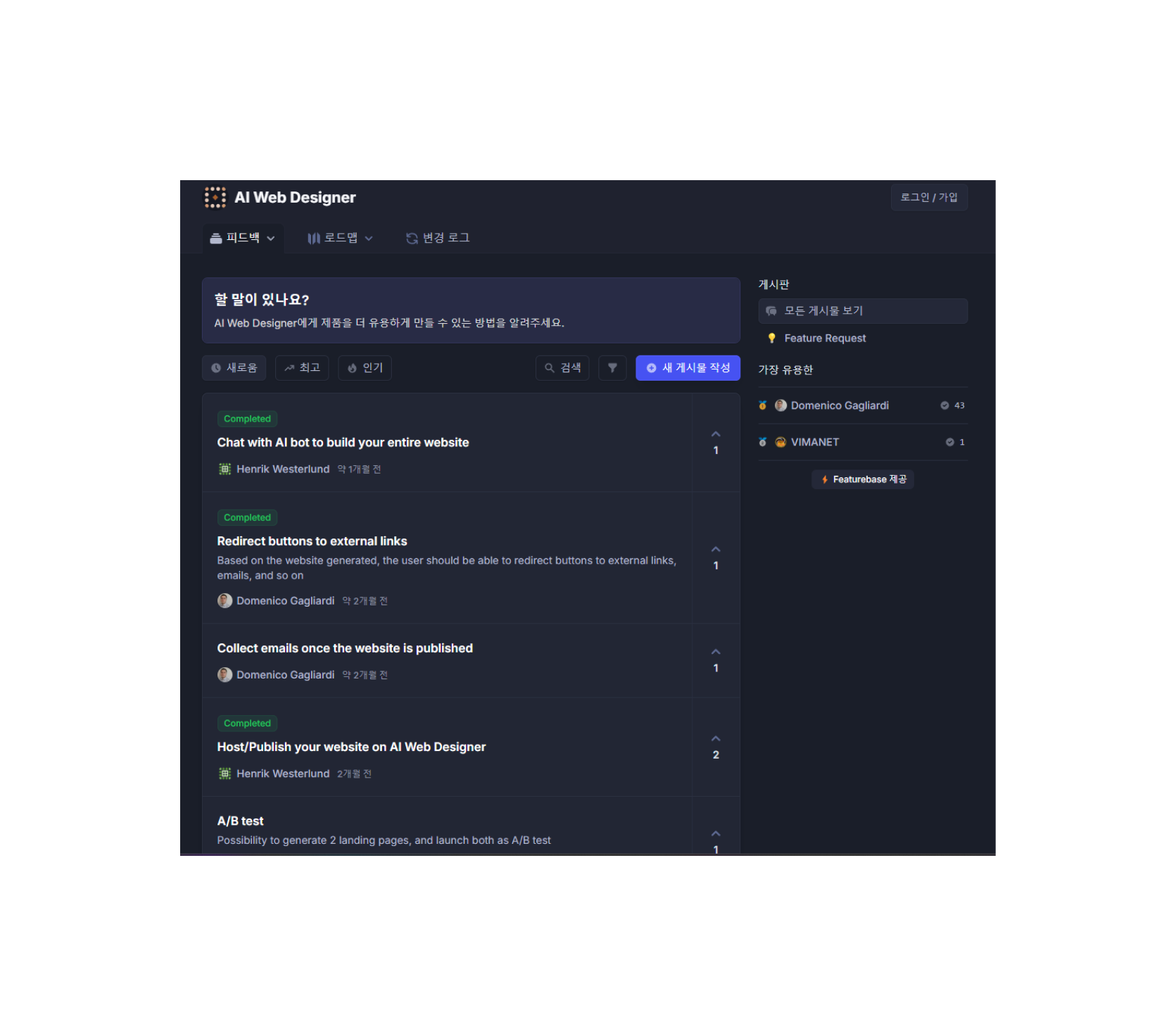This screenshot has height=1036, width=1176.
Task: Sort posts by 새로움 (new)
Action: (x=234, y=368)
